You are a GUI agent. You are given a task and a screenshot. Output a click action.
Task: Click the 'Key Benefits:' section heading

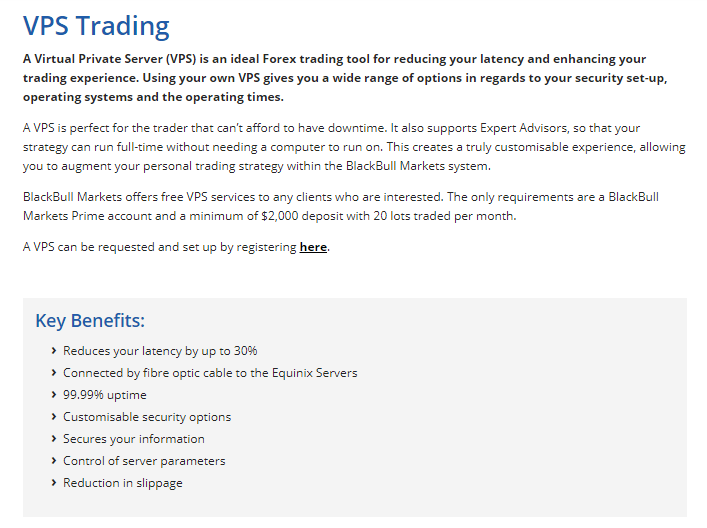(90, 321)
